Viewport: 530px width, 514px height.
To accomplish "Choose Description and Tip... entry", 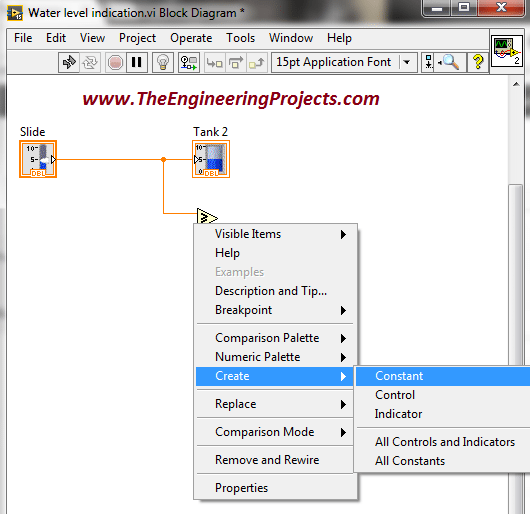I will [275, 291].
